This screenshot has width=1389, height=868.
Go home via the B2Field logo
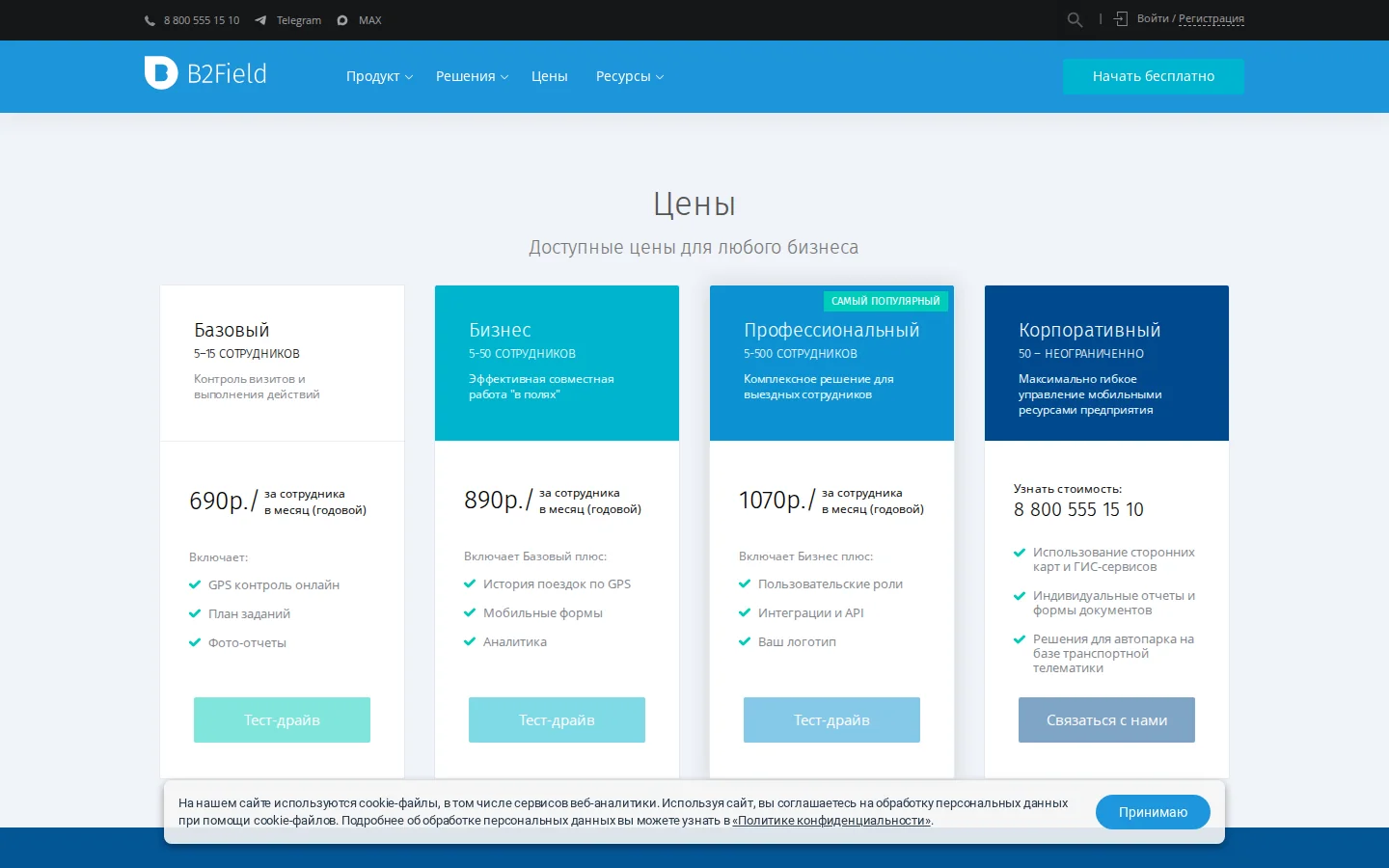click(205, 73)
